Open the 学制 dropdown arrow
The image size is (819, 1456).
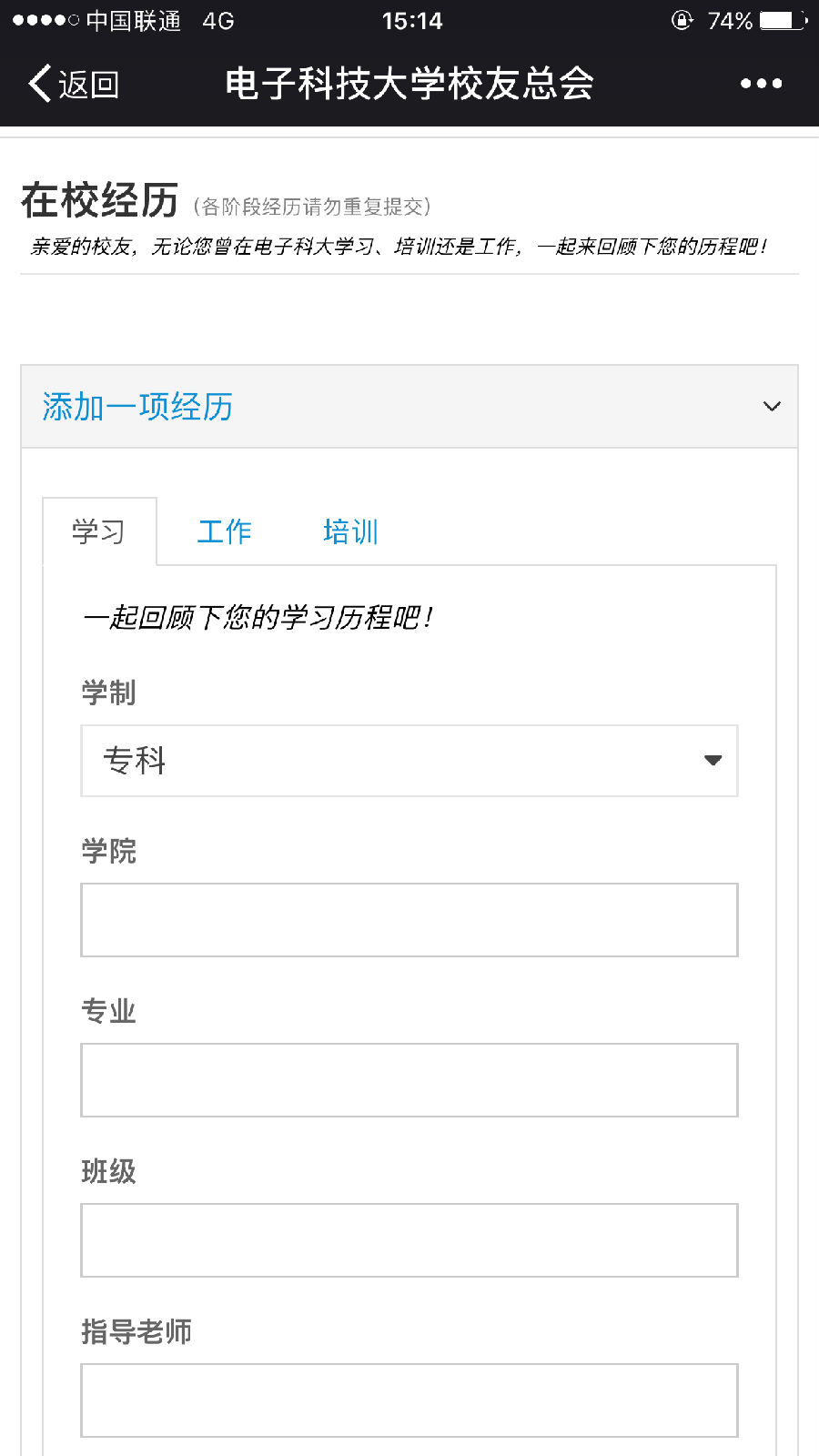713,761
